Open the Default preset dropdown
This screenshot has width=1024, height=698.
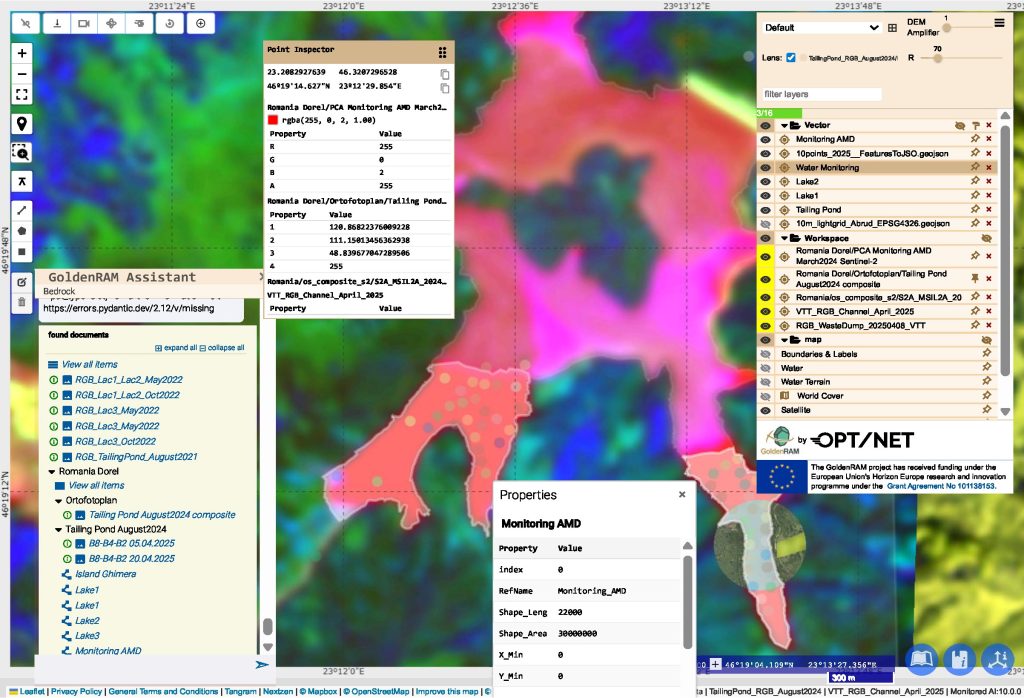[821, 28]
